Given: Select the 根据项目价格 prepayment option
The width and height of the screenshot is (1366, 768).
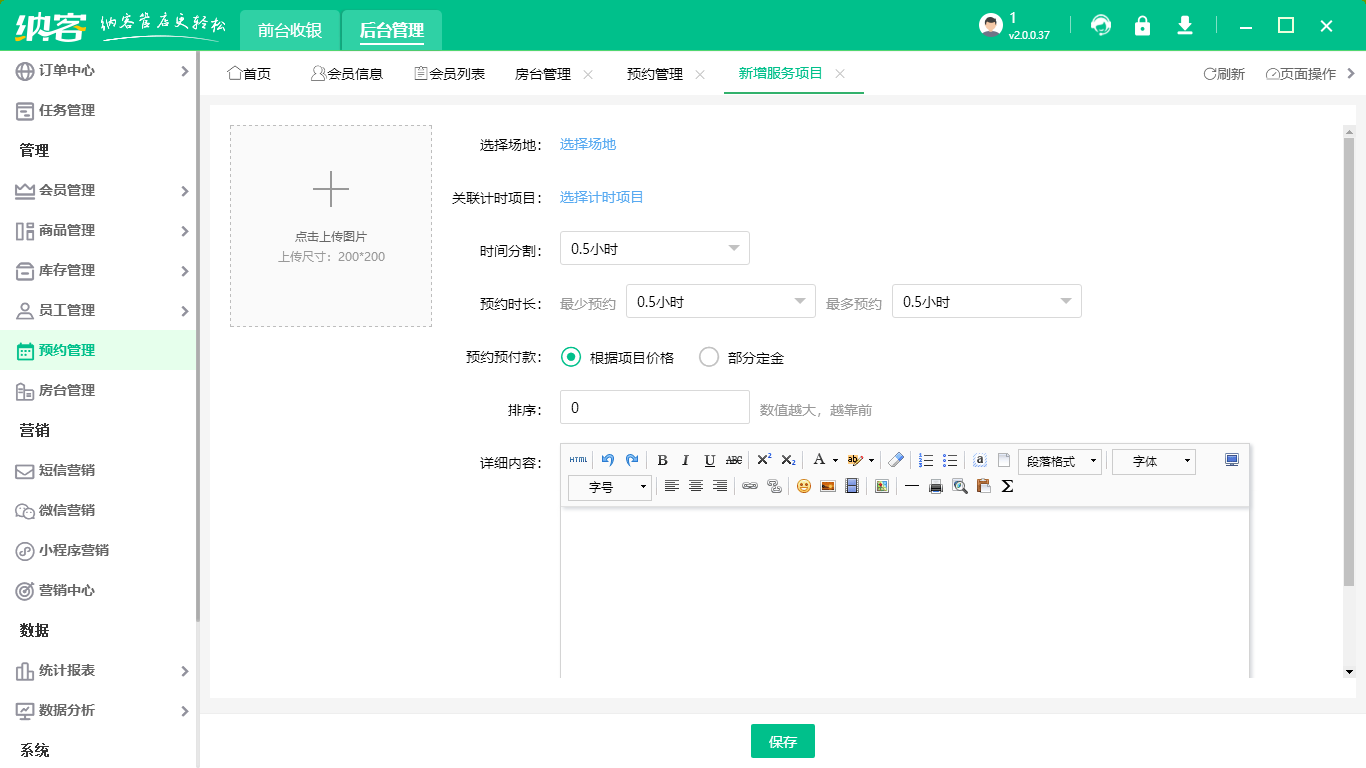Looking at the screenshot, I should pos(570,357).
